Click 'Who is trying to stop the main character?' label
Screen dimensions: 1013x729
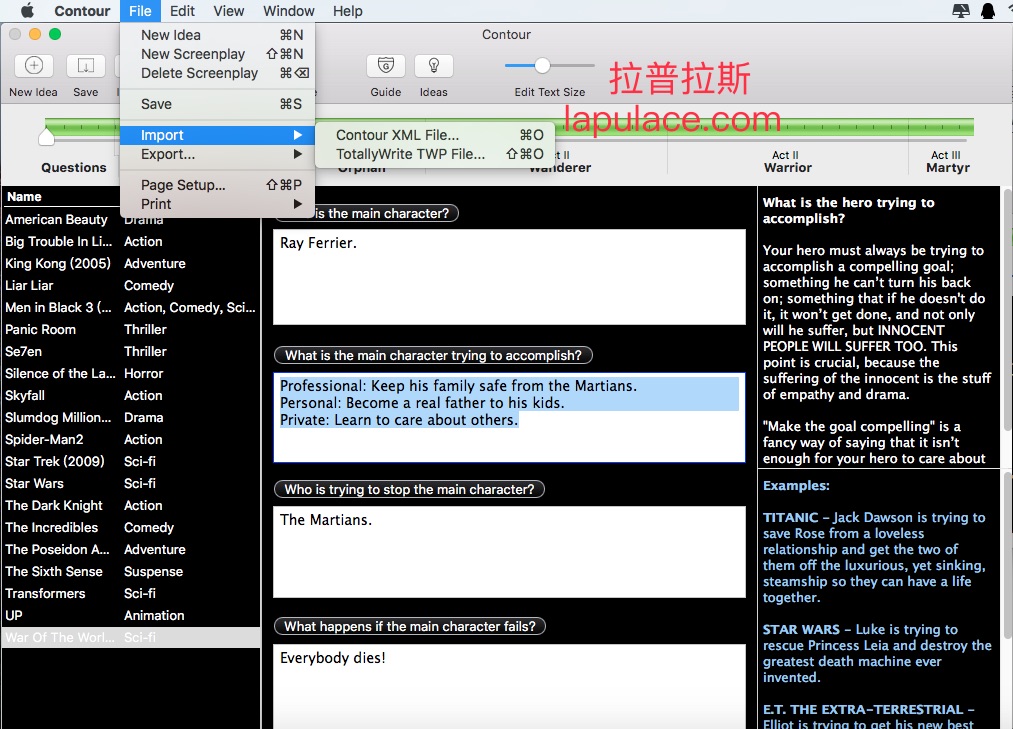pos(410,489)
